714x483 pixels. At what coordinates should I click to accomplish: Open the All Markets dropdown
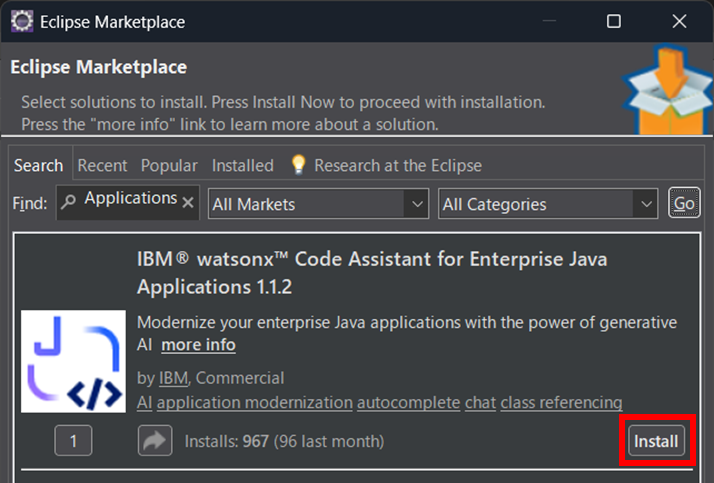(318, 204)
